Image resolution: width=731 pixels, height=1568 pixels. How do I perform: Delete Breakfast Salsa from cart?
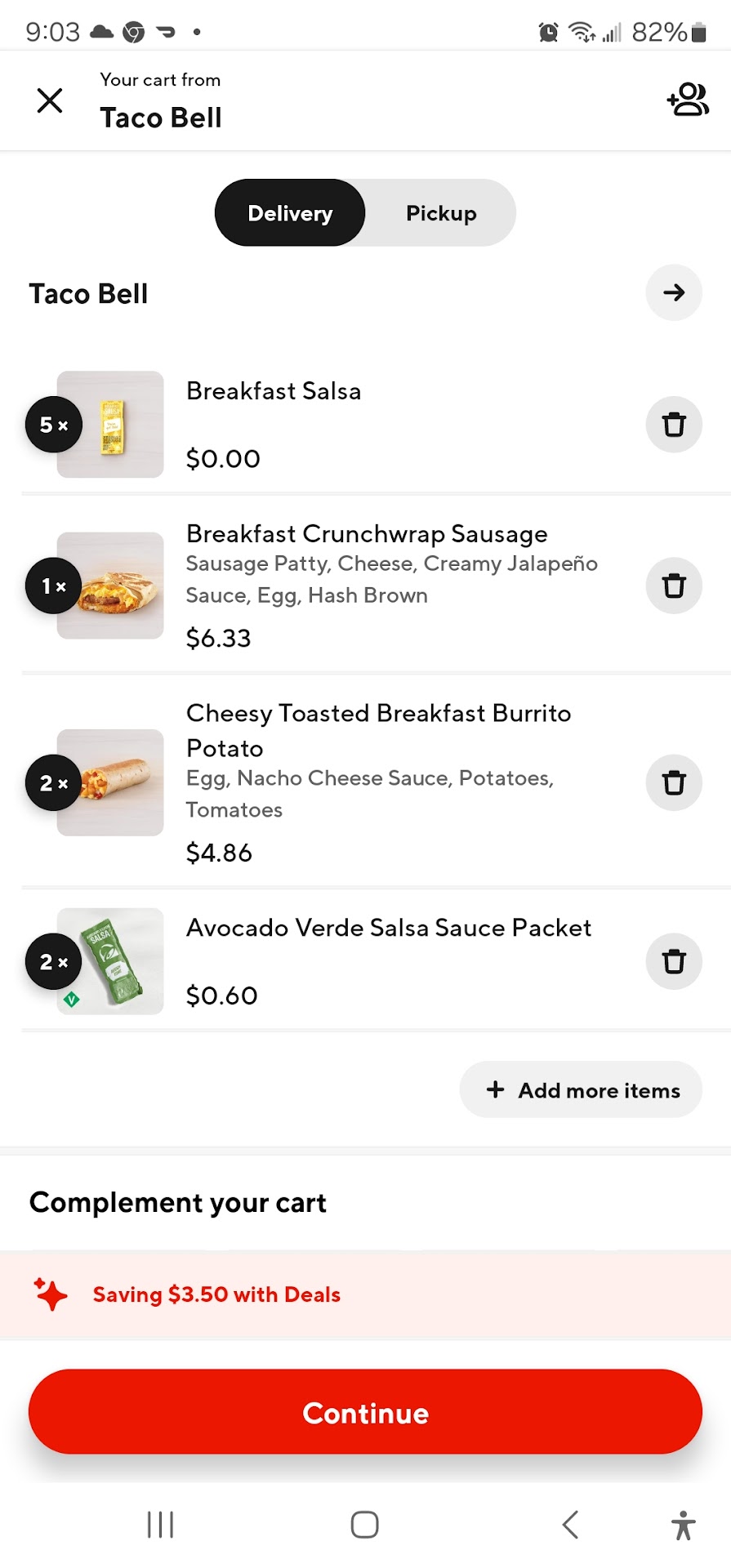click(x=674, y=425)
